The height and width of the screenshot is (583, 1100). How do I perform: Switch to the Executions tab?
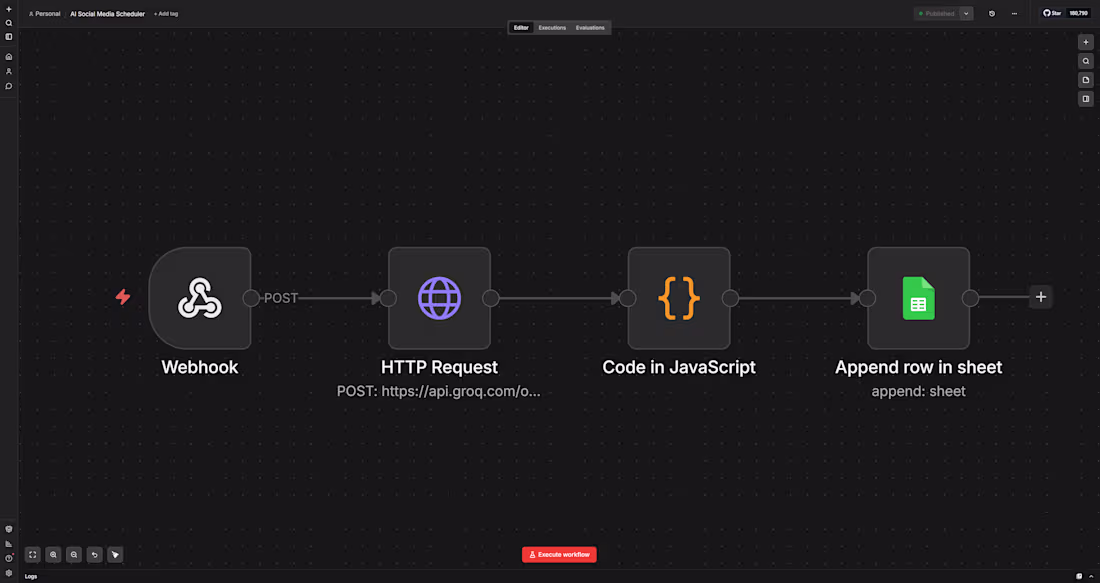pyautogui.click(x=552, y=27)
